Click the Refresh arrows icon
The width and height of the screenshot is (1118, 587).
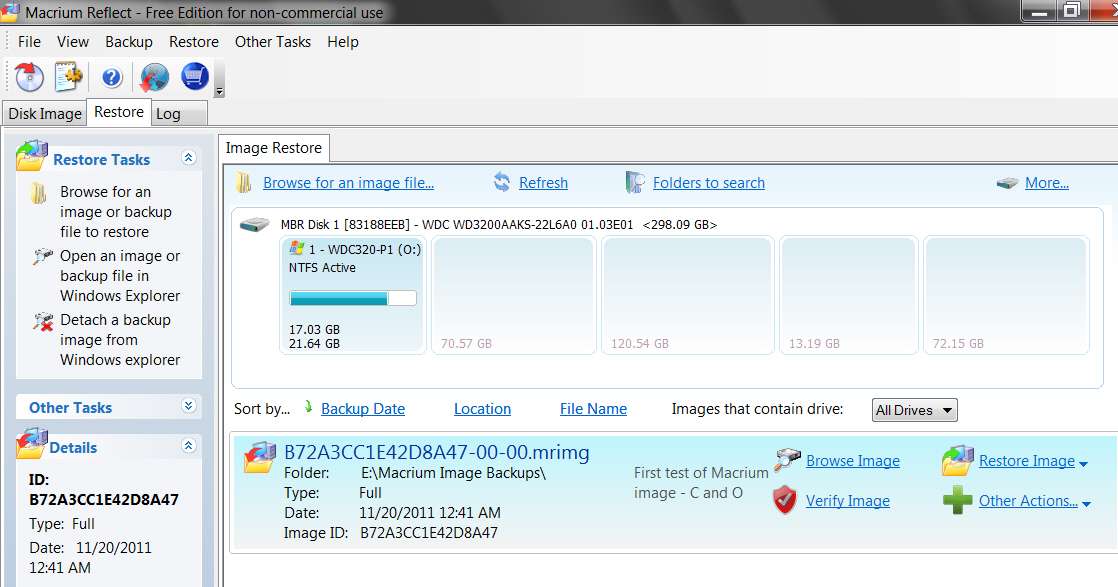pos(502,182)
